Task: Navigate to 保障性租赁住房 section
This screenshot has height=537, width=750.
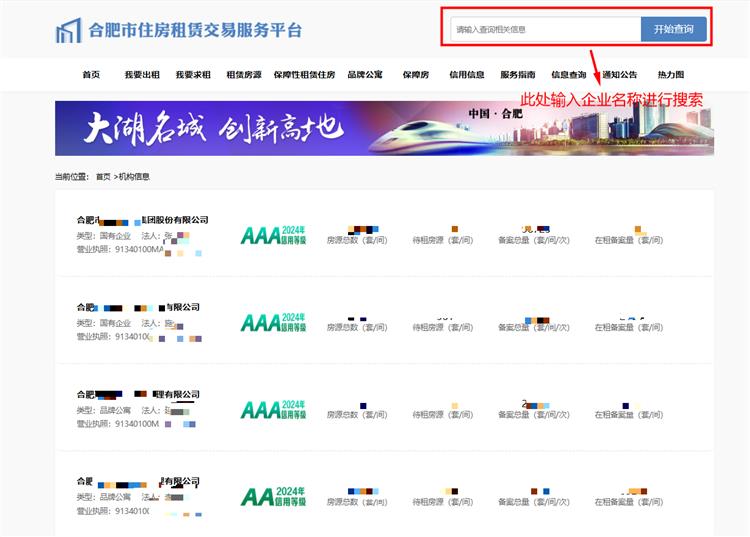Action: click(x=304, y=75)
